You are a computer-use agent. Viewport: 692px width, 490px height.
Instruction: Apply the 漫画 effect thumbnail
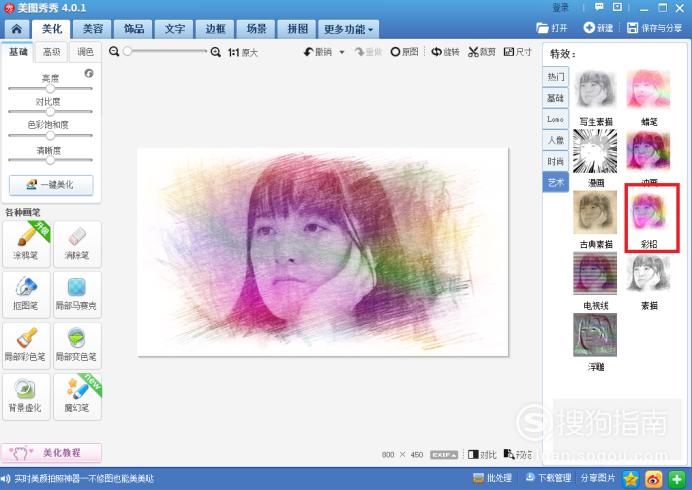(595, 151)
